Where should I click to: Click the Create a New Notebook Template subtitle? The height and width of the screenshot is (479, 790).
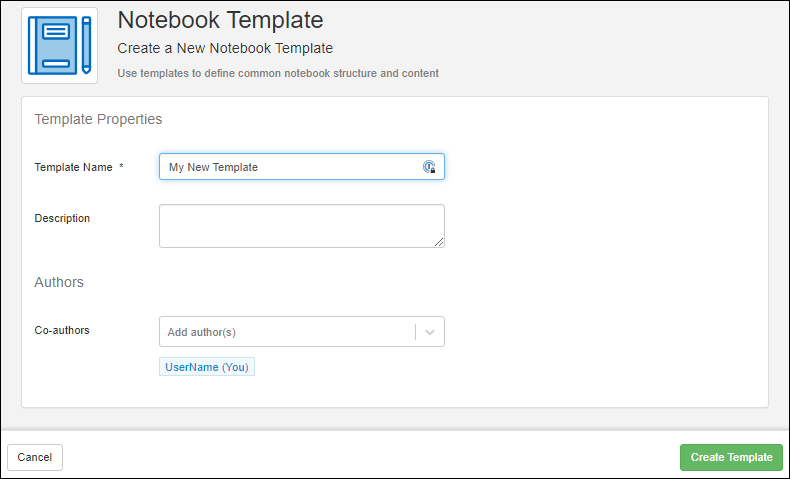(225, 48)
